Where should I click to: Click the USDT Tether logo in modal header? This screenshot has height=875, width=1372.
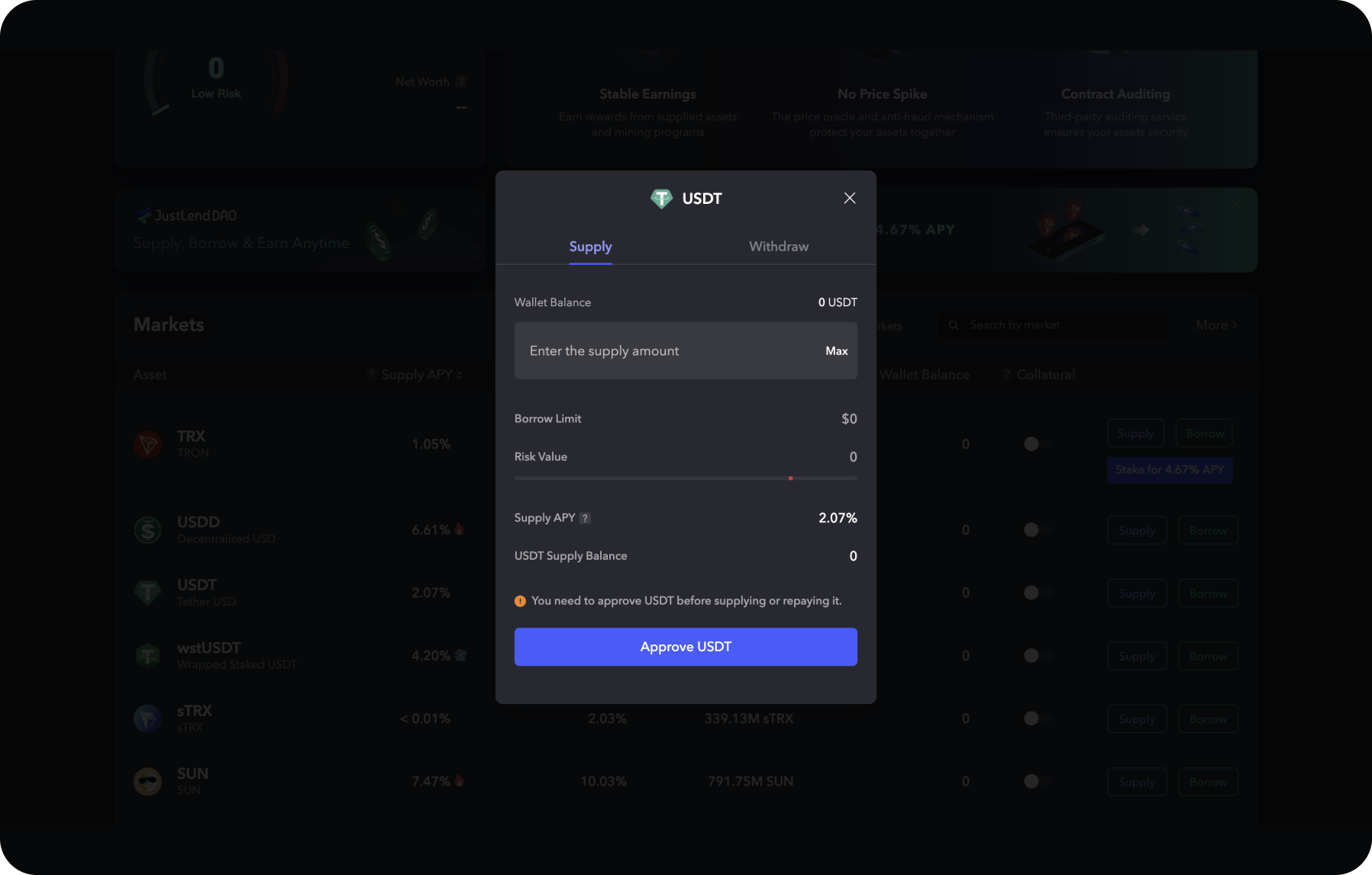pyautogui.click(x=661, y=198)
